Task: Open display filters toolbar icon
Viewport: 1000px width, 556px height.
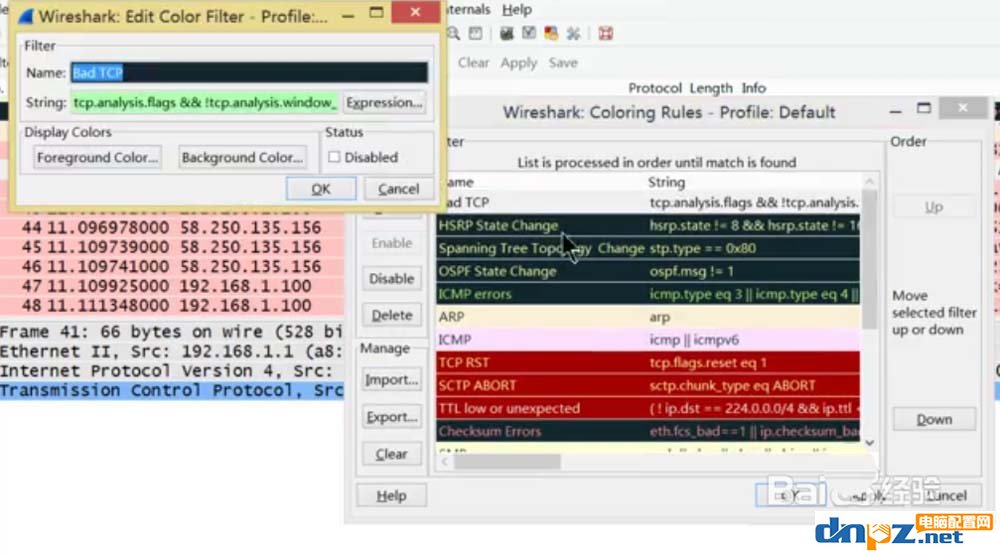Action: [529, 33]
